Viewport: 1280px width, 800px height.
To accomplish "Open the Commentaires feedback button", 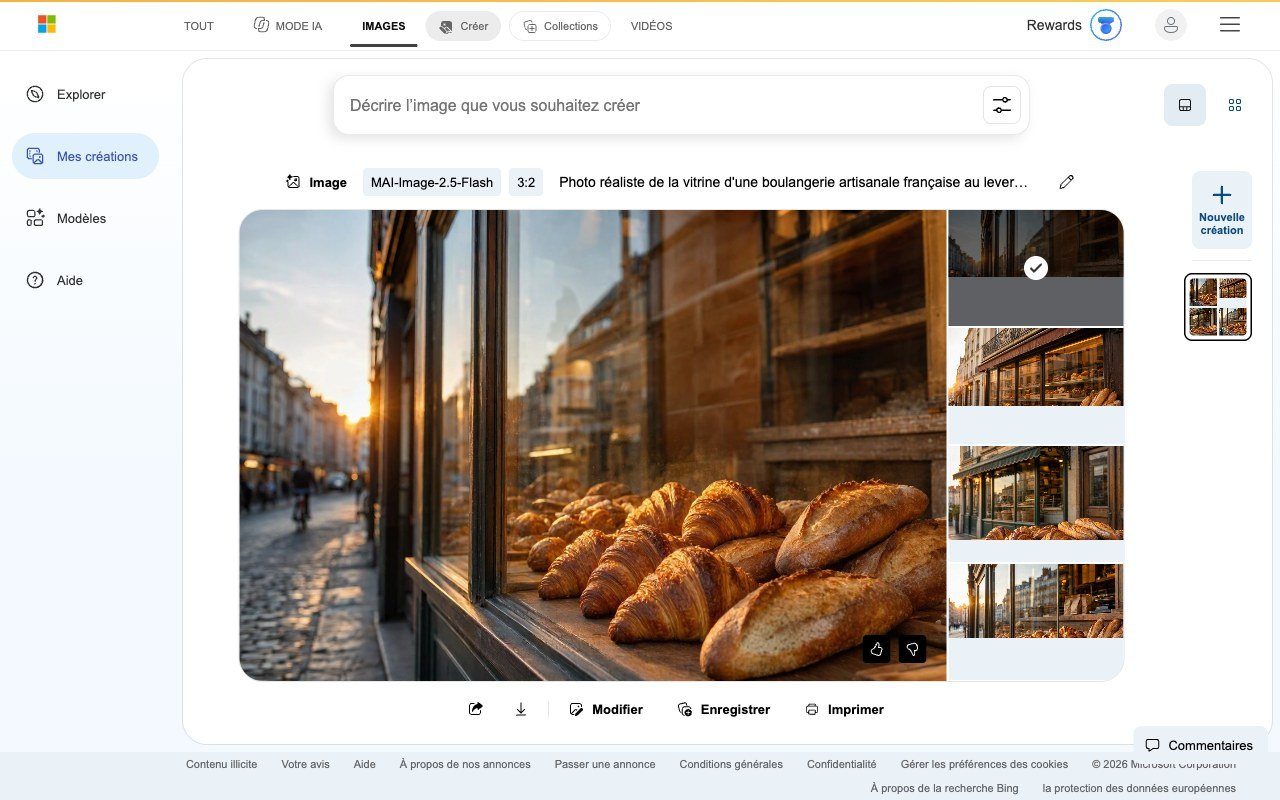I will pos(1199,745).
